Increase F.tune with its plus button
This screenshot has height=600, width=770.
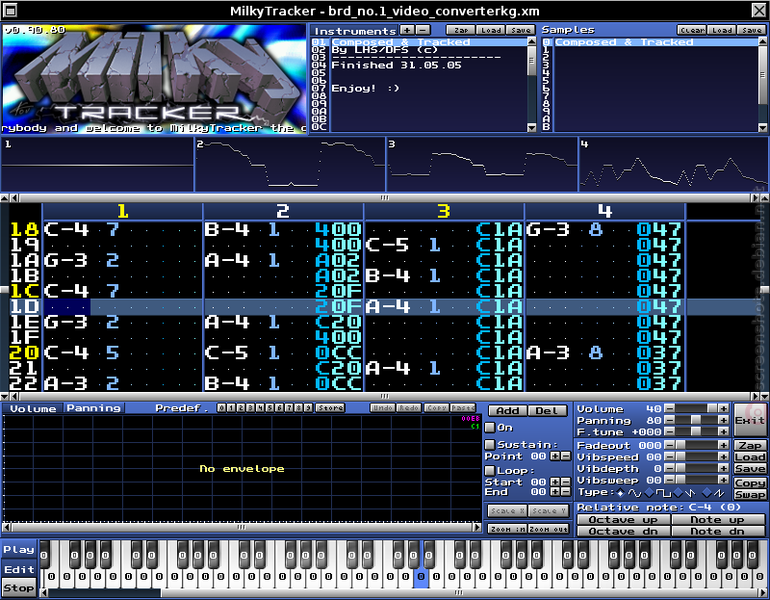point(723,432)
